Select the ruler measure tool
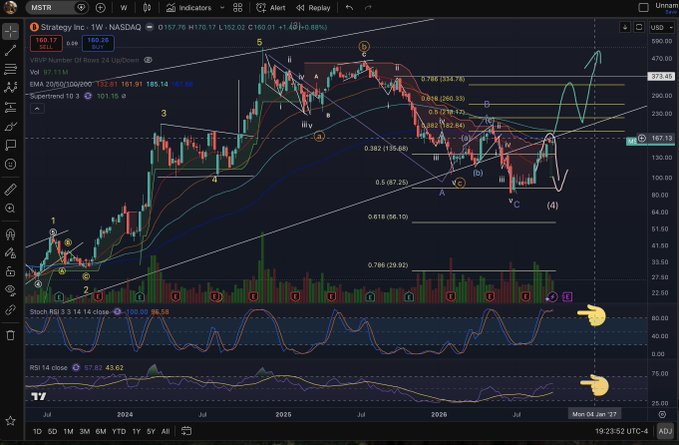 (10, 189)
